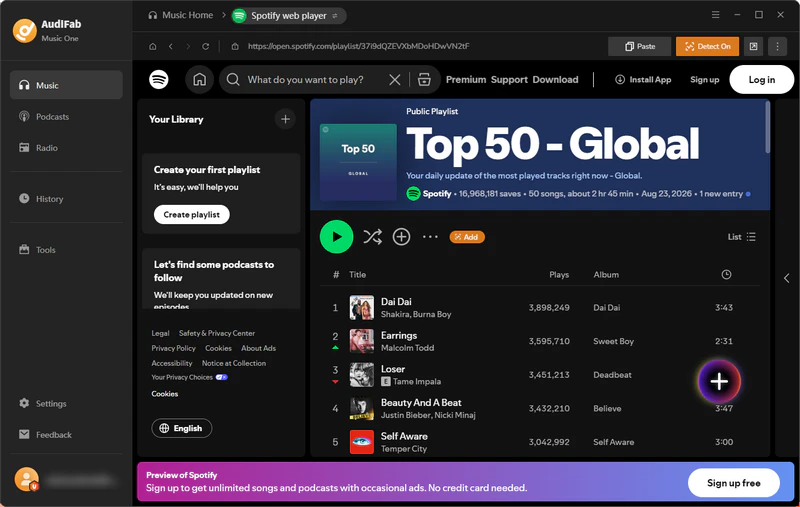Image resolution: width=800 pixels, height=507 pixels.
Task: Toggle shuffle for the playlist
Action: 372,237
